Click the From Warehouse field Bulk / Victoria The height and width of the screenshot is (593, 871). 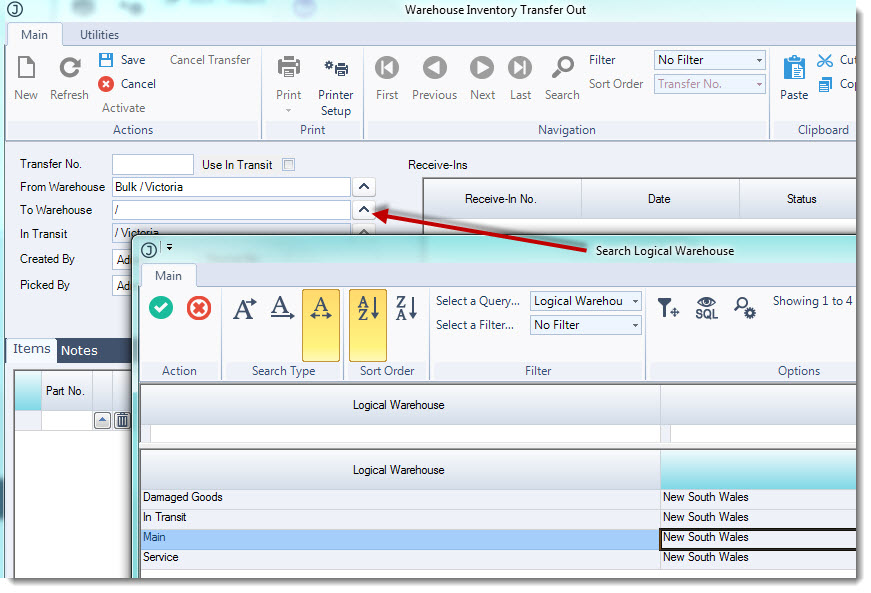coord(231,187)
